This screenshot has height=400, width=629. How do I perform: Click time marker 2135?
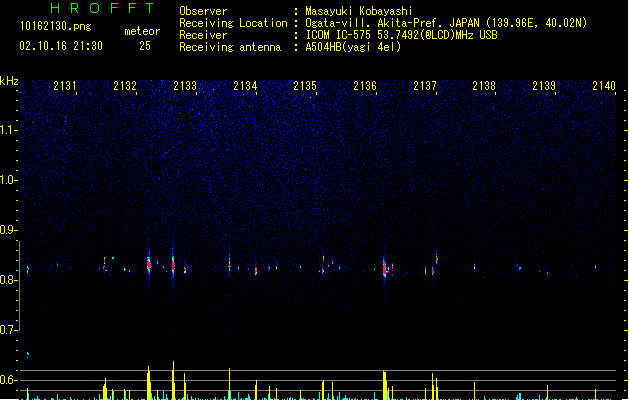[305, 86]
